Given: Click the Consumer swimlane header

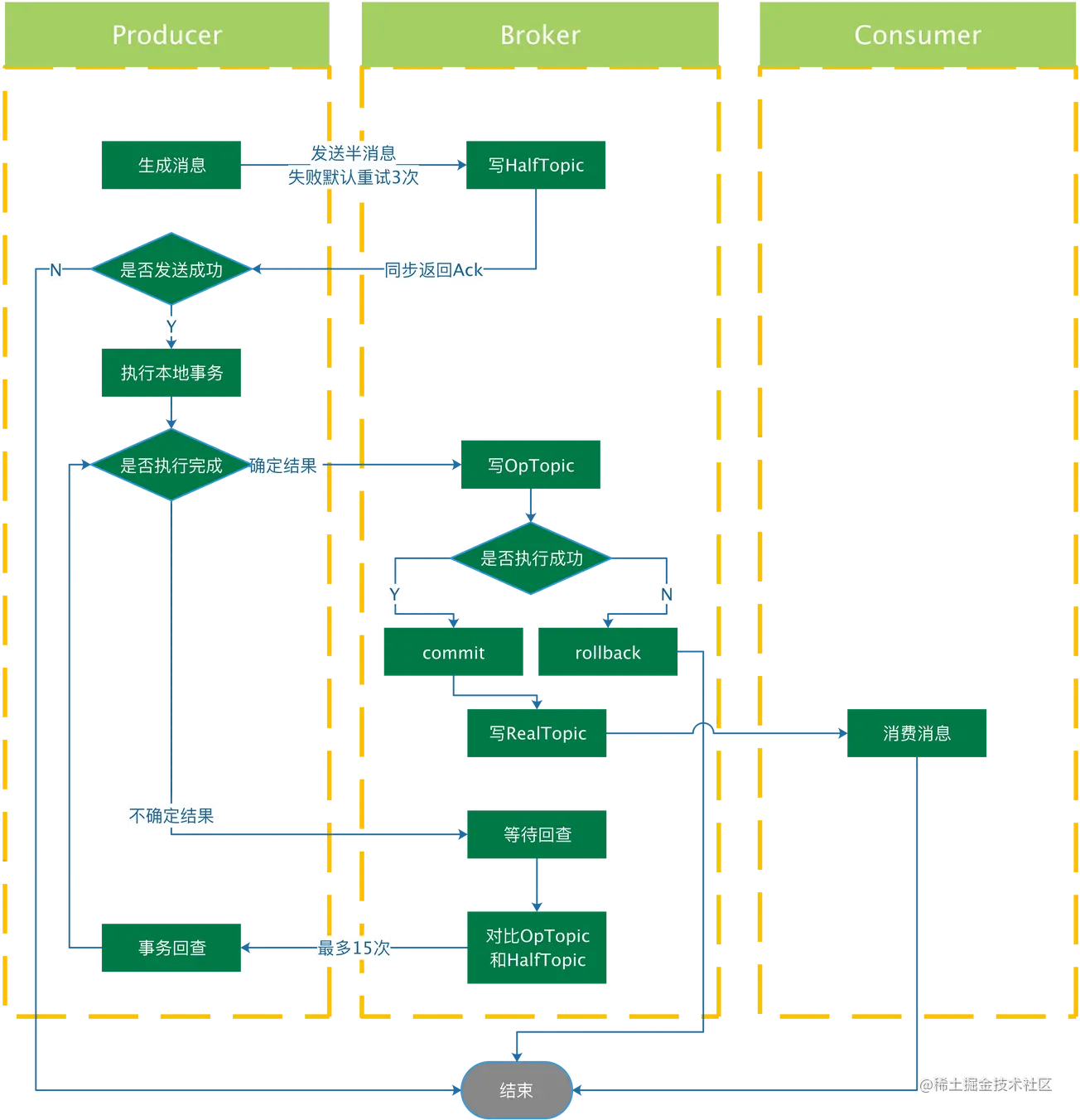Looking at the screenshot, I should click(918, 35).
